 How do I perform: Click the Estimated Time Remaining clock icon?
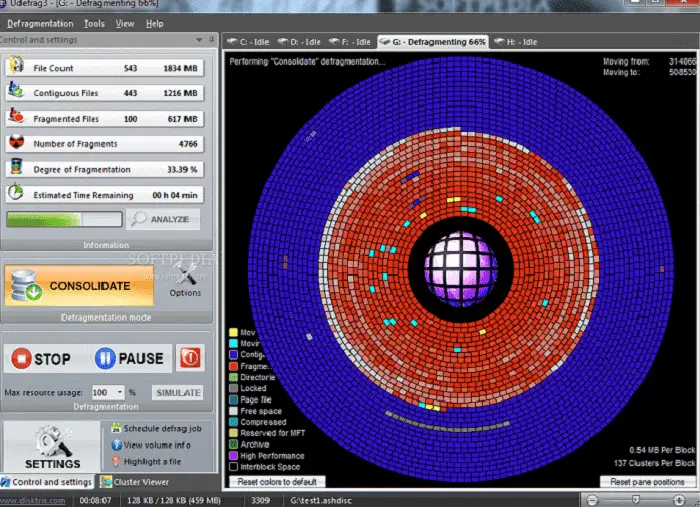click(16, 192)
